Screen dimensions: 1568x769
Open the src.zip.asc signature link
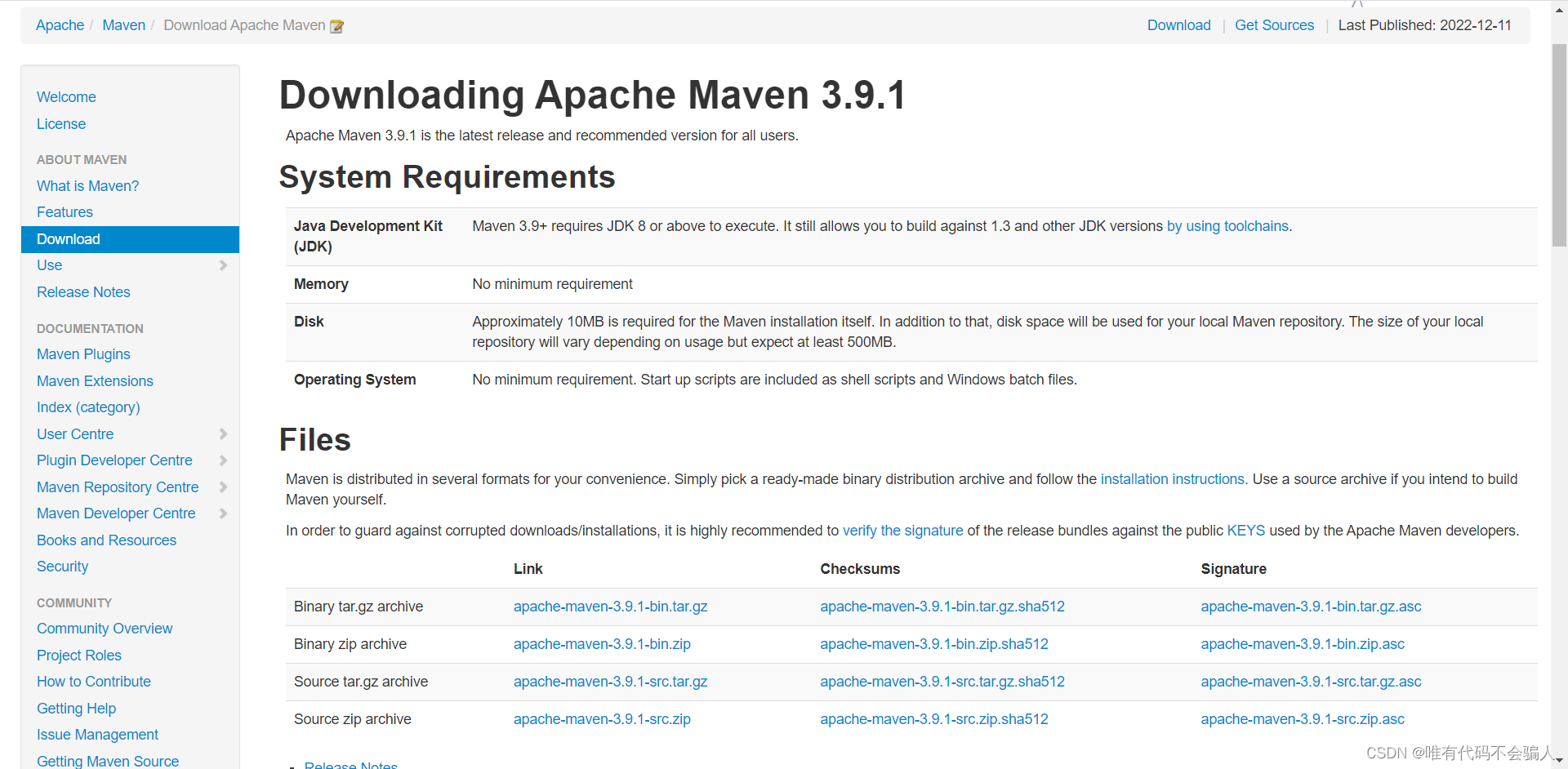point(1303,719)
